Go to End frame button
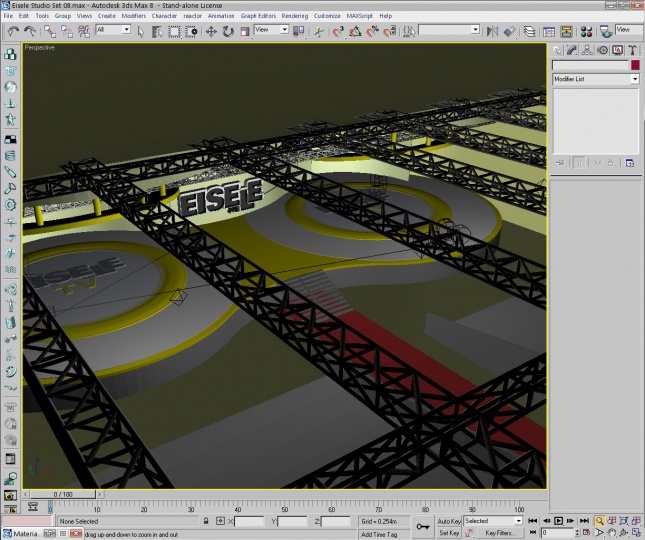The width and height of the screenshot is (645, 540). [x=584, y=521]
